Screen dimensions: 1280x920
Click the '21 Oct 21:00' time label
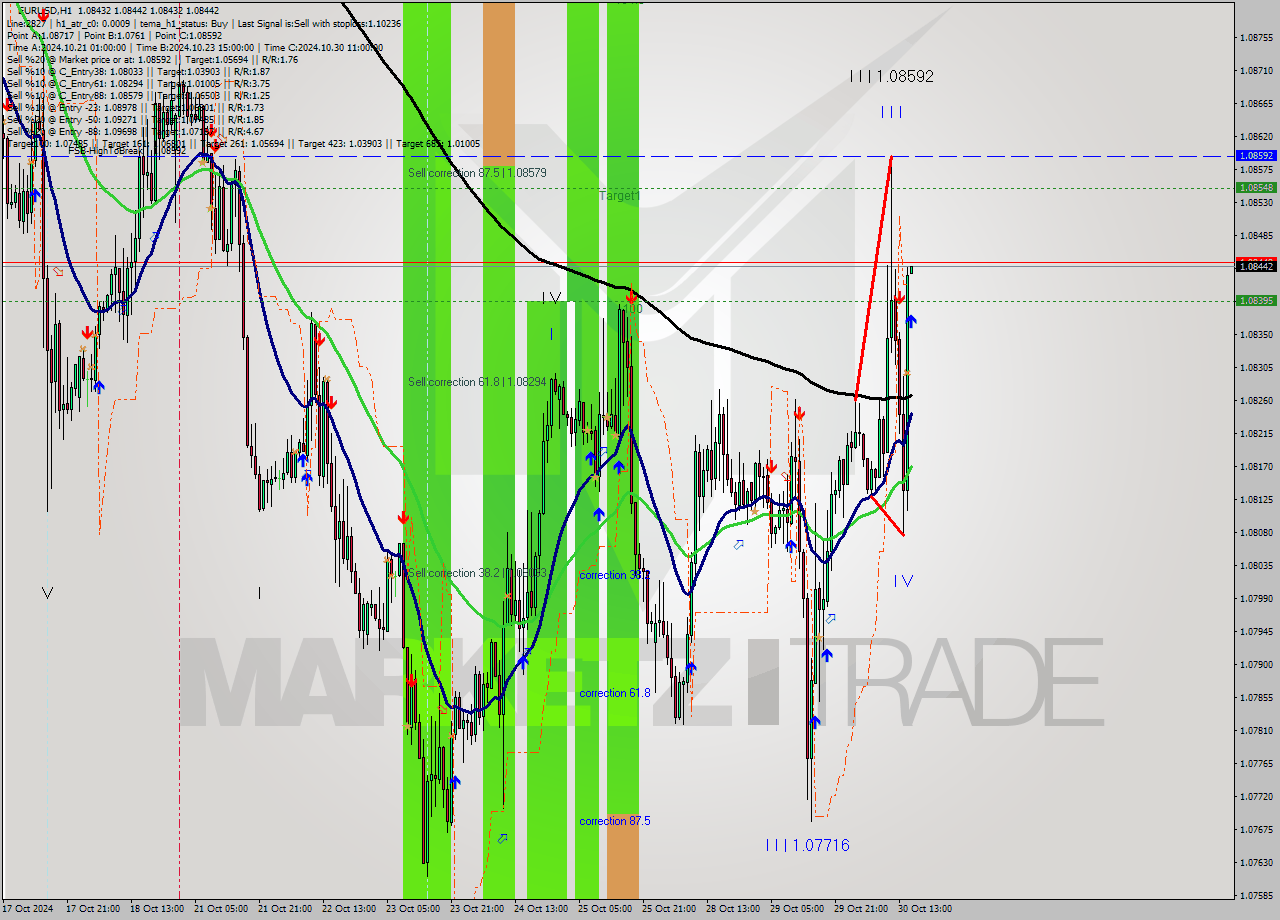(x=284, y=909)
